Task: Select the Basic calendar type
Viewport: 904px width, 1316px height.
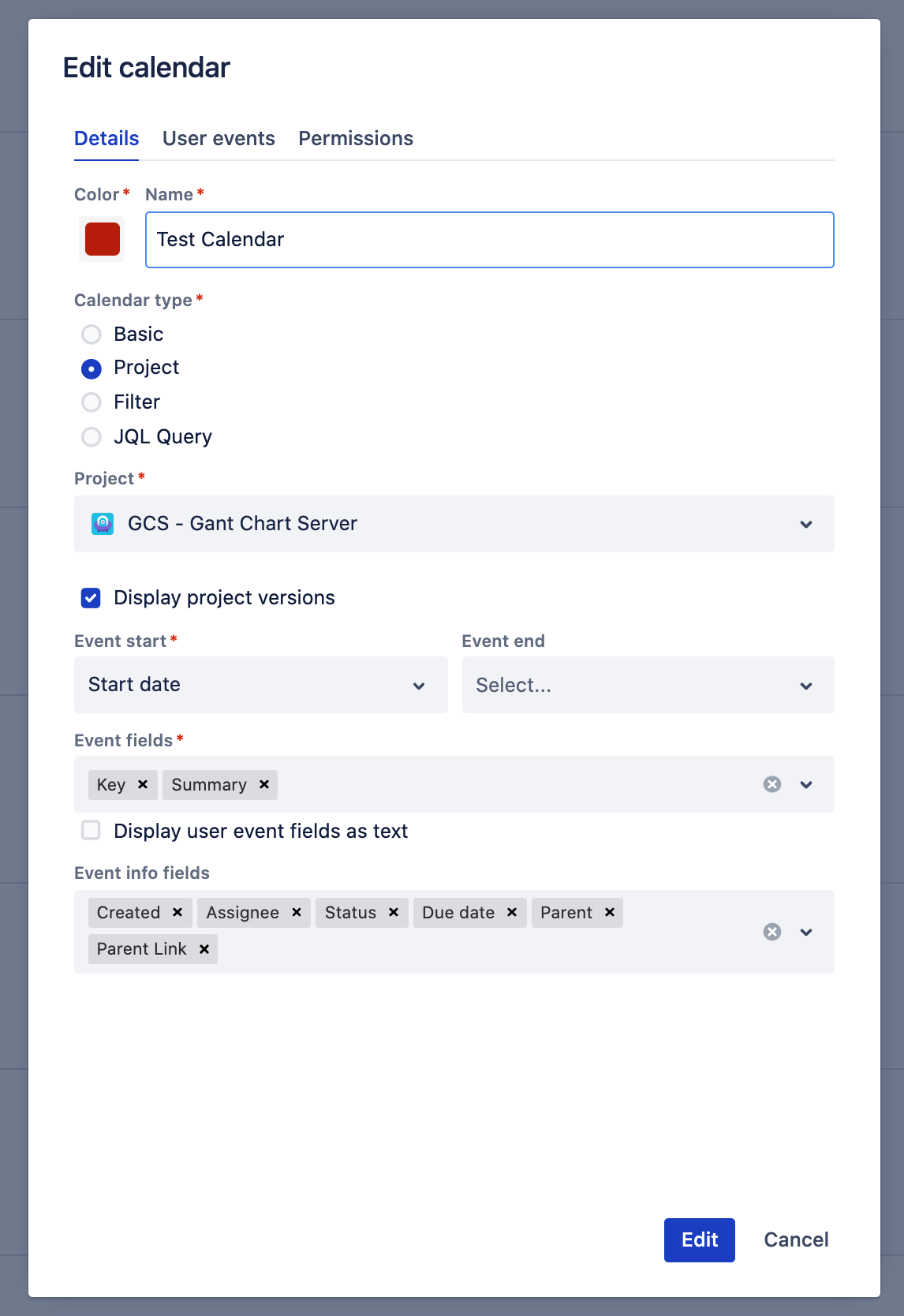Action: (92, 335)
